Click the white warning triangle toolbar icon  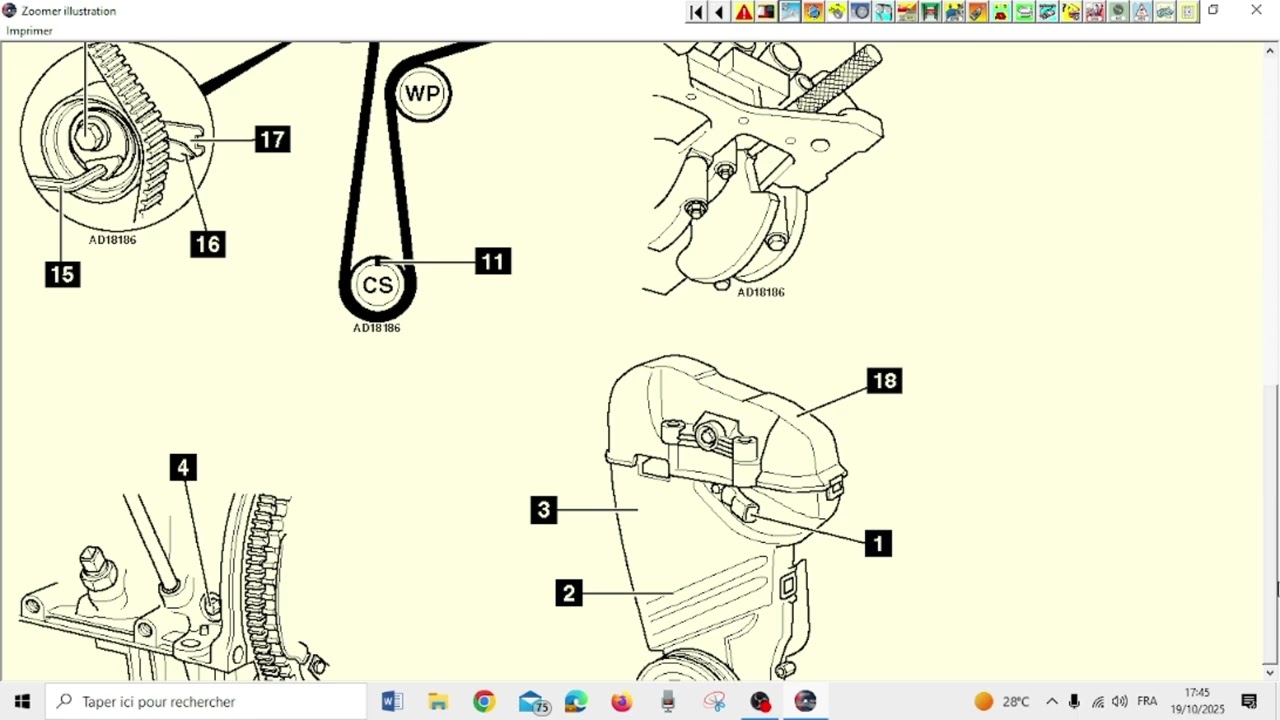pos(1141,12)
